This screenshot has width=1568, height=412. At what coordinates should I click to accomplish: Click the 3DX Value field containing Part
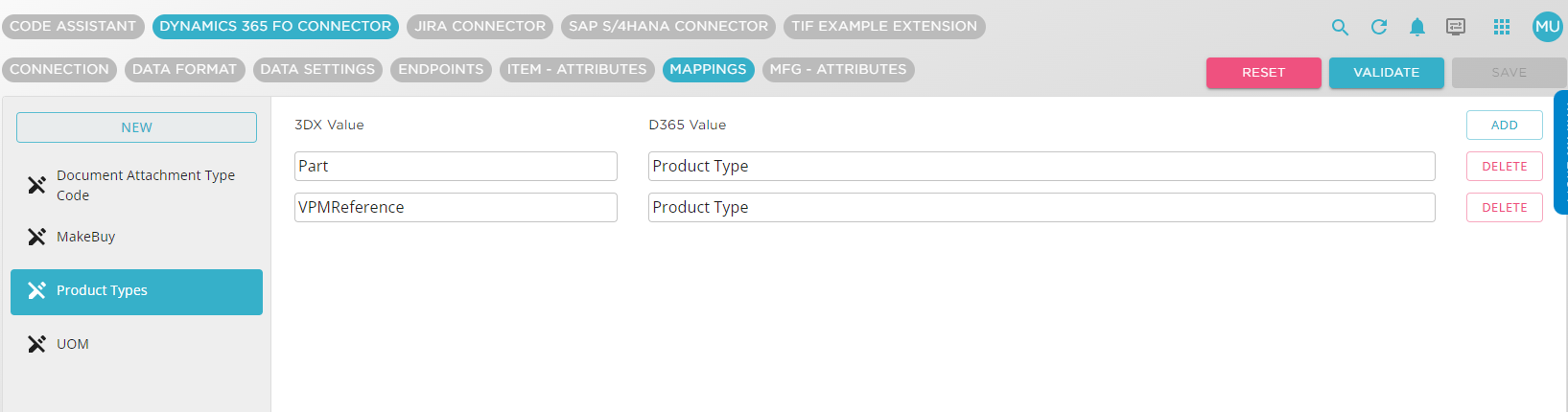click(456, 166)
